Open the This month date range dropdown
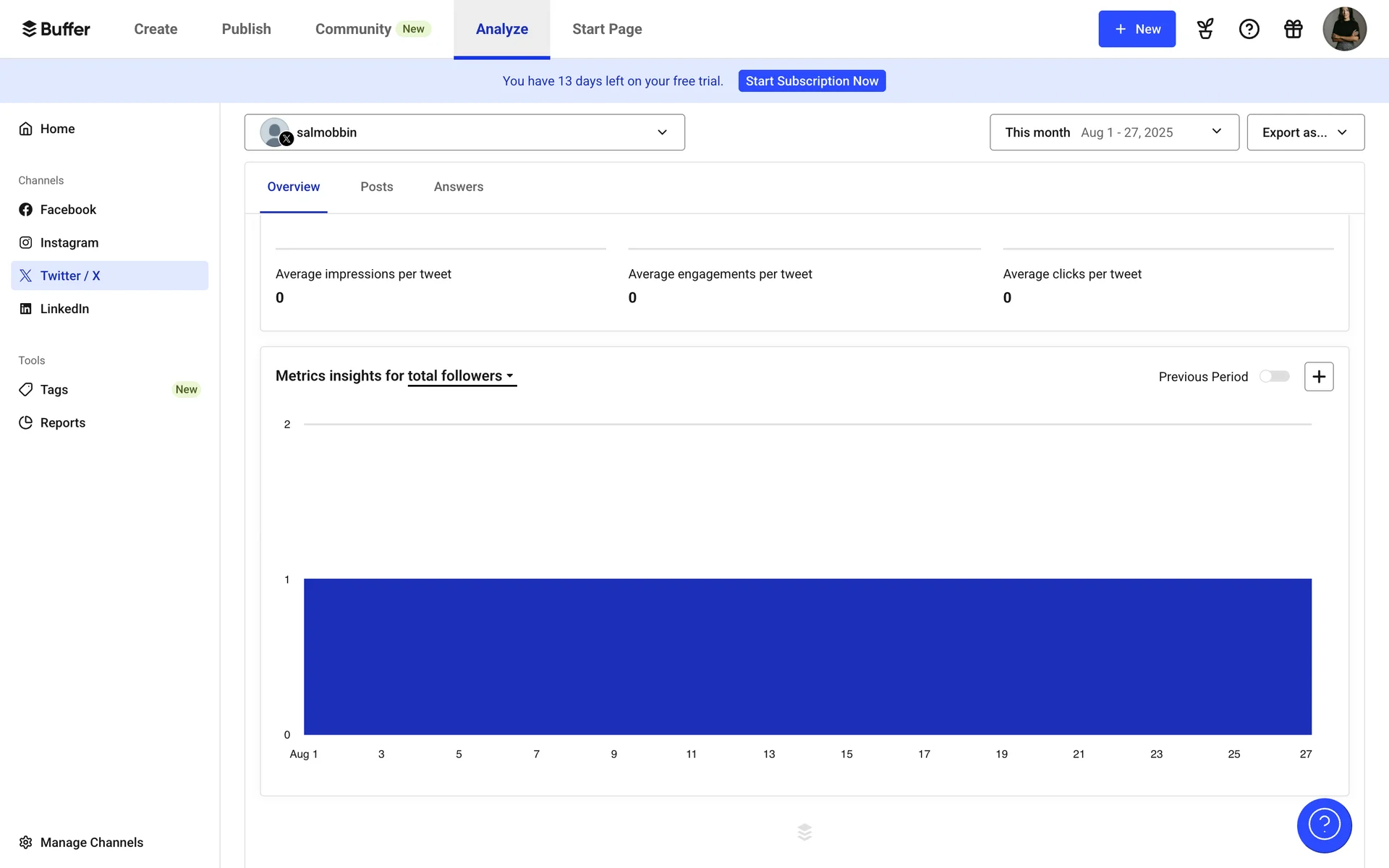The width and height of the screenshot is (1389, 868). click(x=1113, y=132)
